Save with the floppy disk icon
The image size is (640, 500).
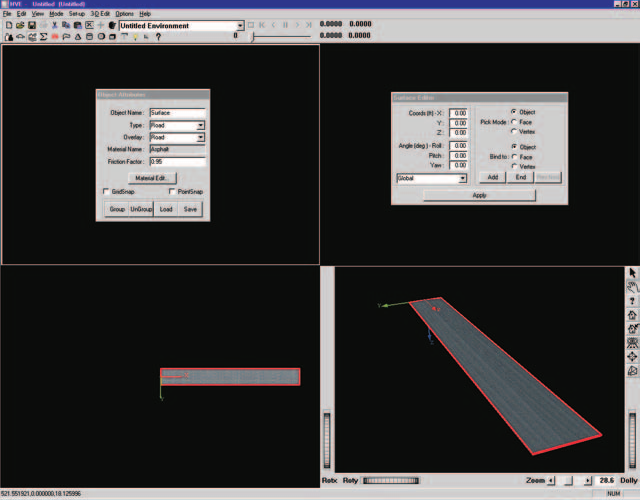coord(31,25)
